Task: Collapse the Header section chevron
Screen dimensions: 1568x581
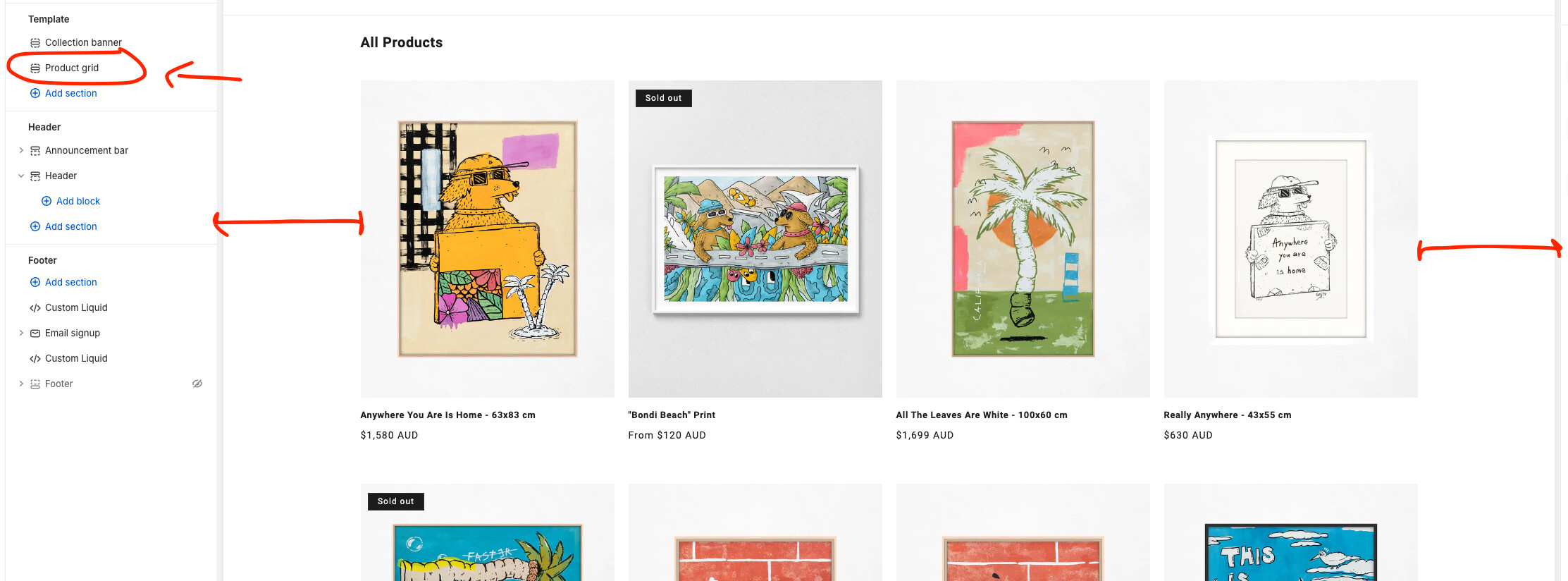Action: tap(21, 176)
